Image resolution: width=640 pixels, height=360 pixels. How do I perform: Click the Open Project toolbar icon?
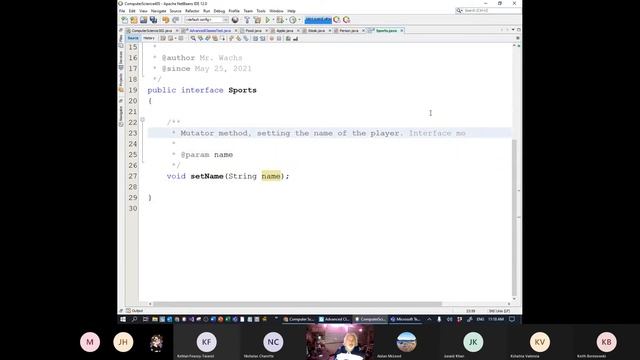[x=143, y=20]
